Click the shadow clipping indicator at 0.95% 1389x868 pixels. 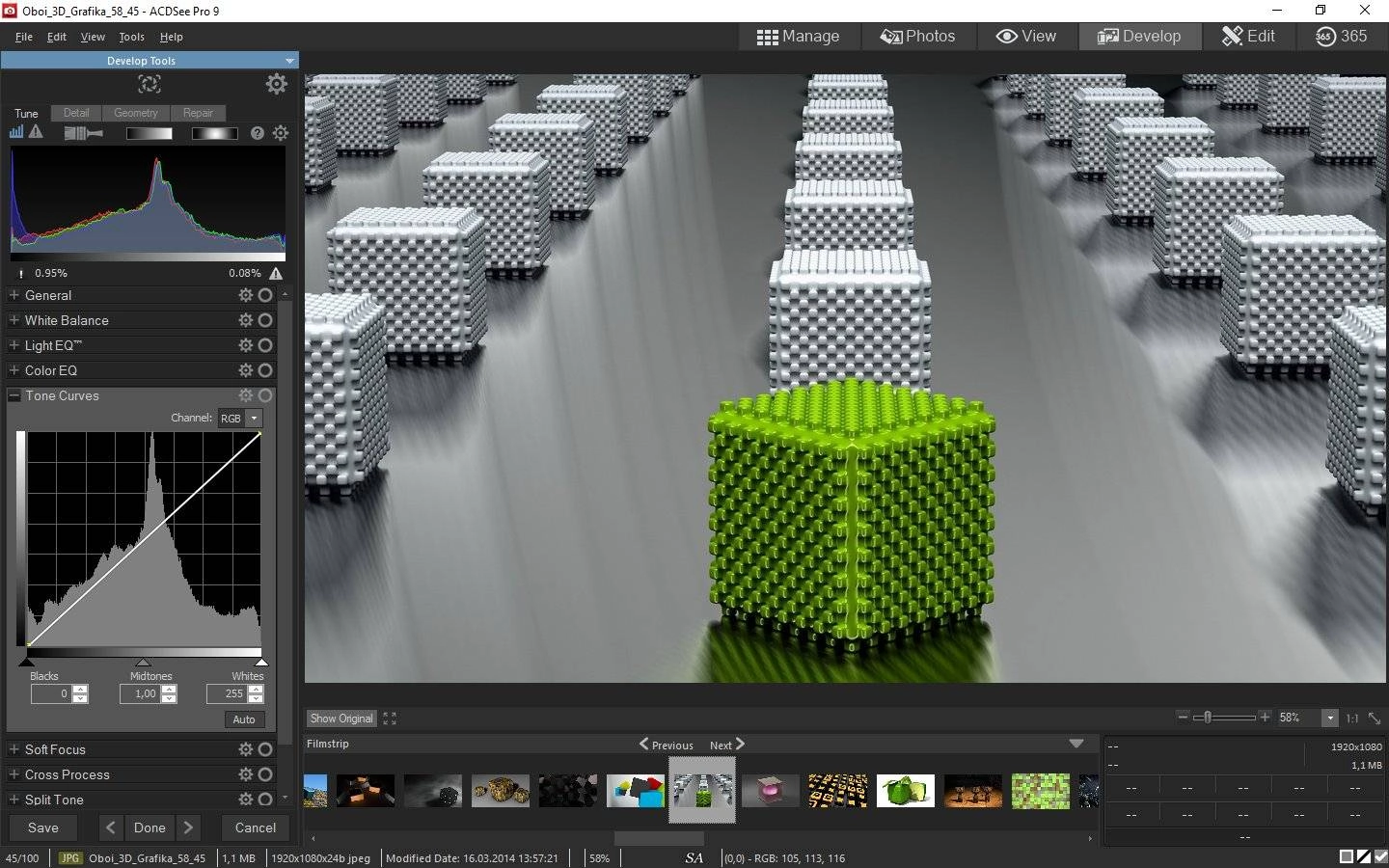point(21,273)
